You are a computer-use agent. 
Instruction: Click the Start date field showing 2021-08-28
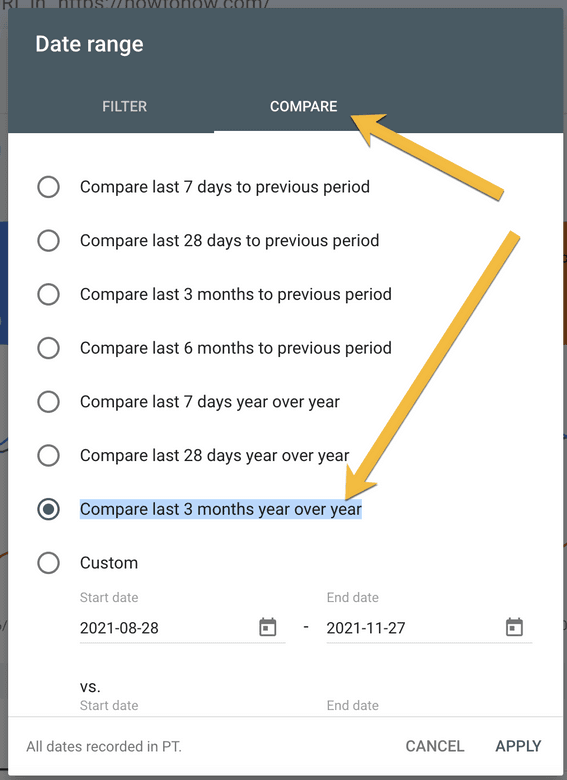point(183,628)
